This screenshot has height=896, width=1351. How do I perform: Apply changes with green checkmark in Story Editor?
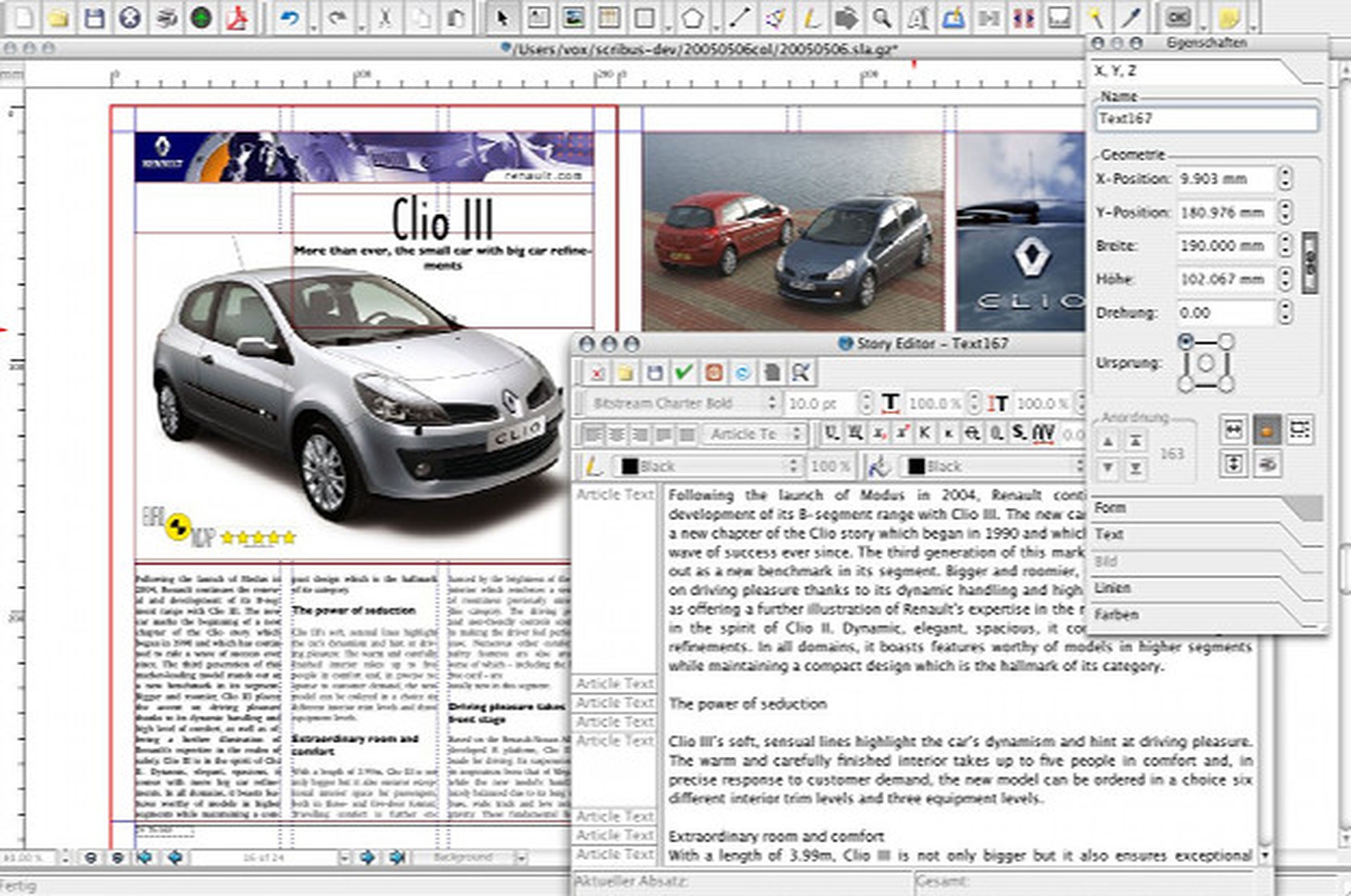pyautogui.click(x=683, y=373)
